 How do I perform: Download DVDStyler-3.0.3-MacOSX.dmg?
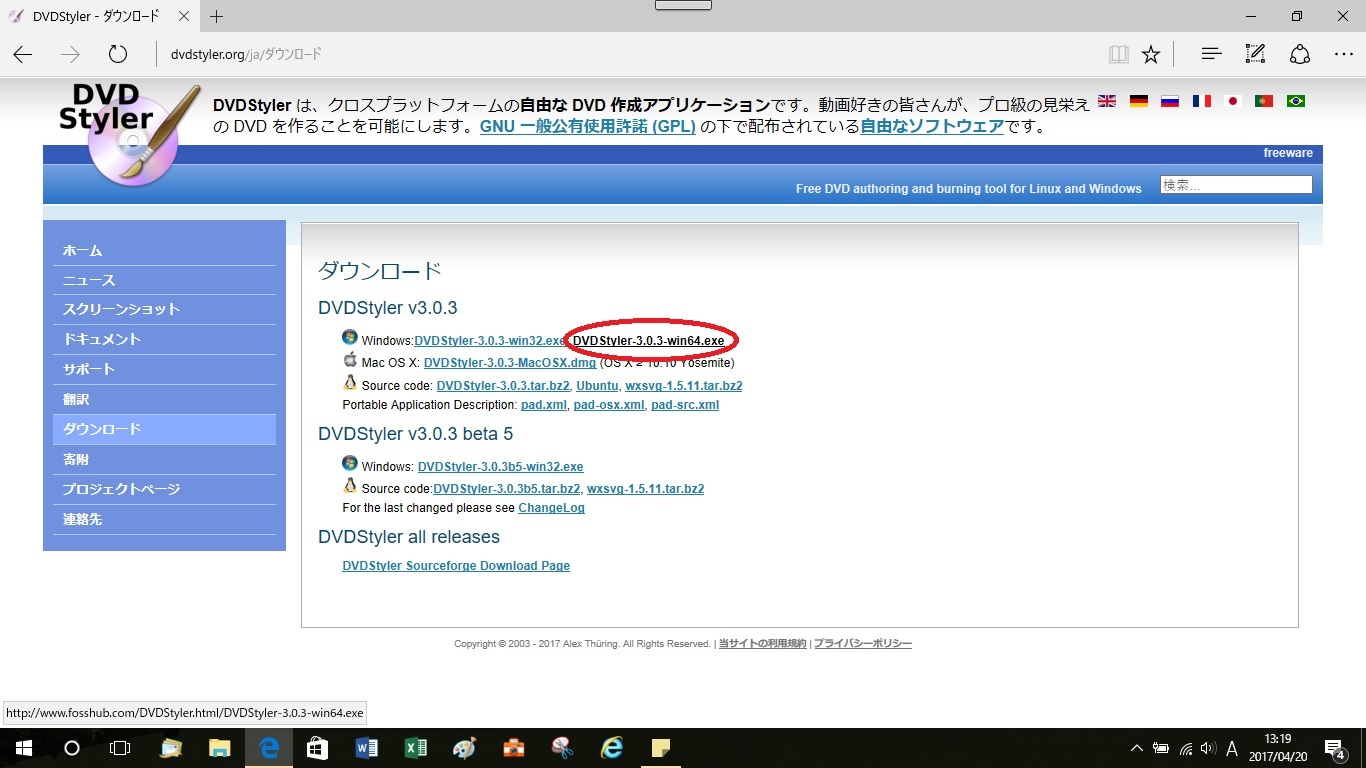pyautogui.click(x=510, y=363)
